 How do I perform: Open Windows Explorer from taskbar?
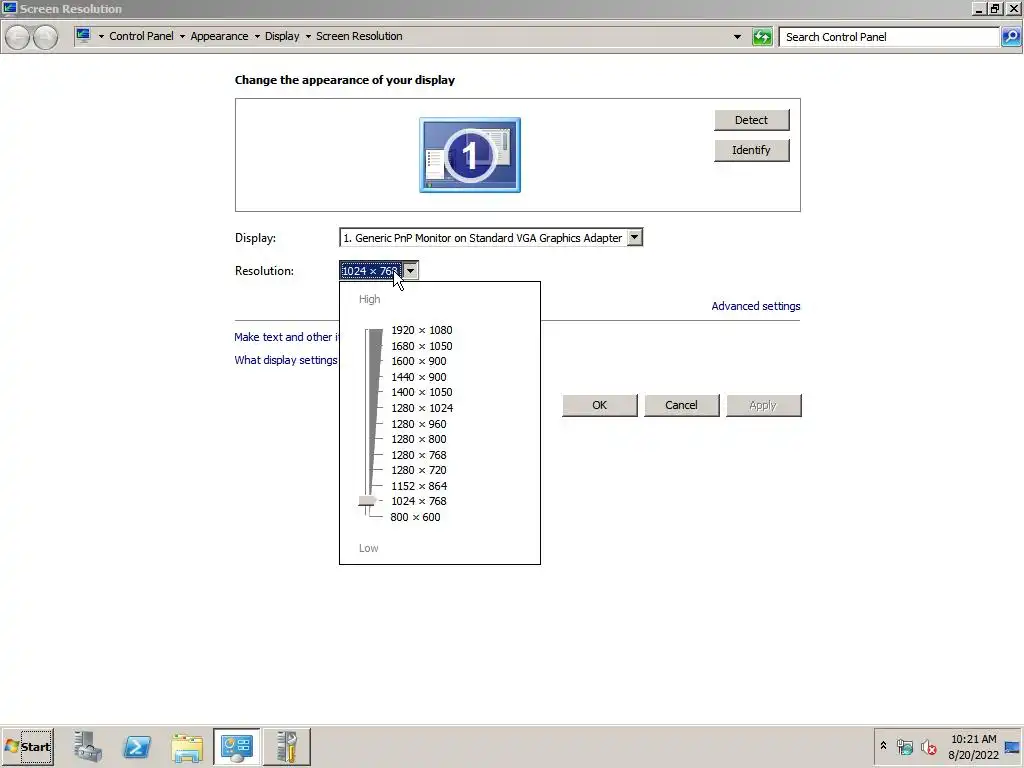coord(187,748)
